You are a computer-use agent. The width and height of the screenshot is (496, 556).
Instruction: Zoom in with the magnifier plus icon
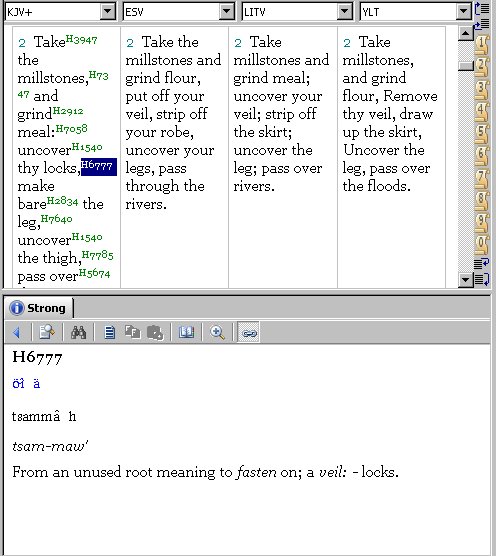217,332
